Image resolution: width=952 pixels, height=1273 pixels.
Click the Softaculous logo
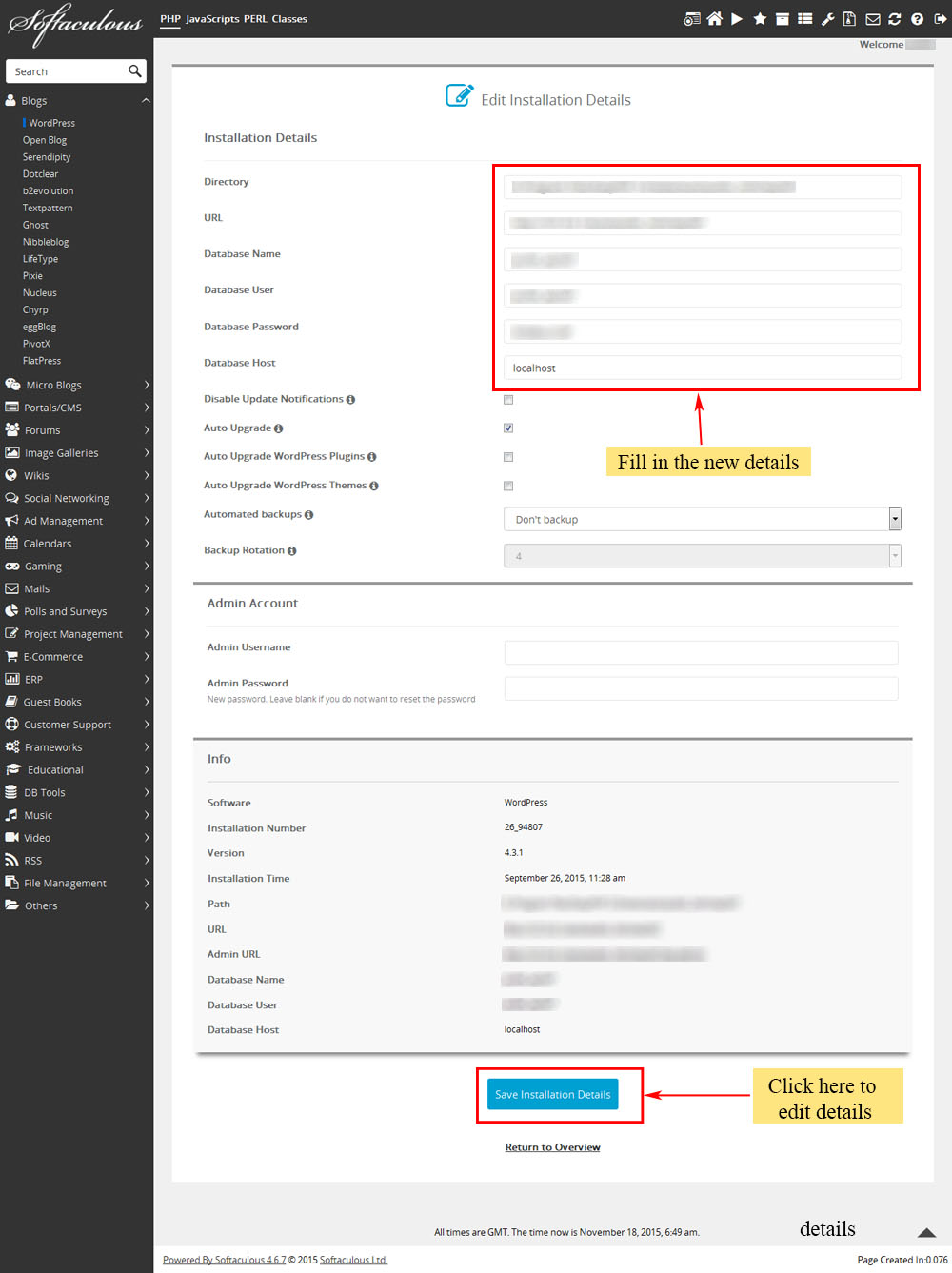(75, 25)
